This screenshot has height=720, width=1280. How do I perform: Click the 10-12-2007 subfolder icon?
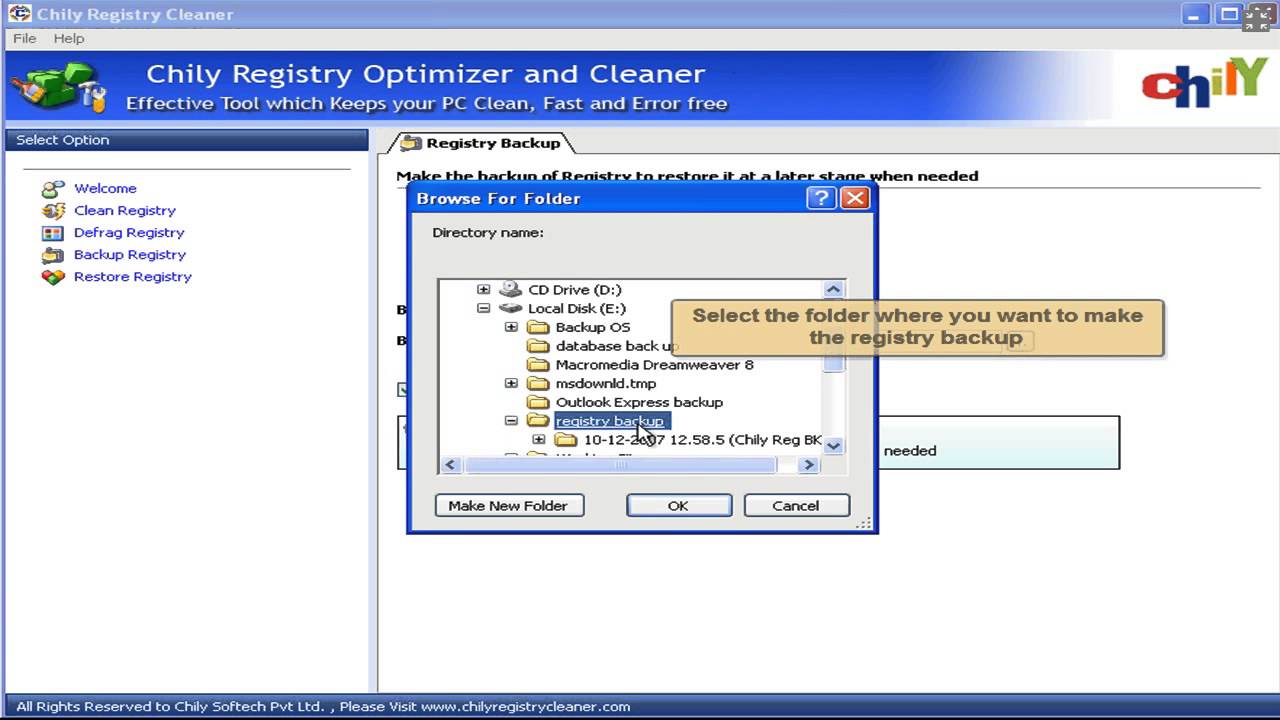click(567, 440)
